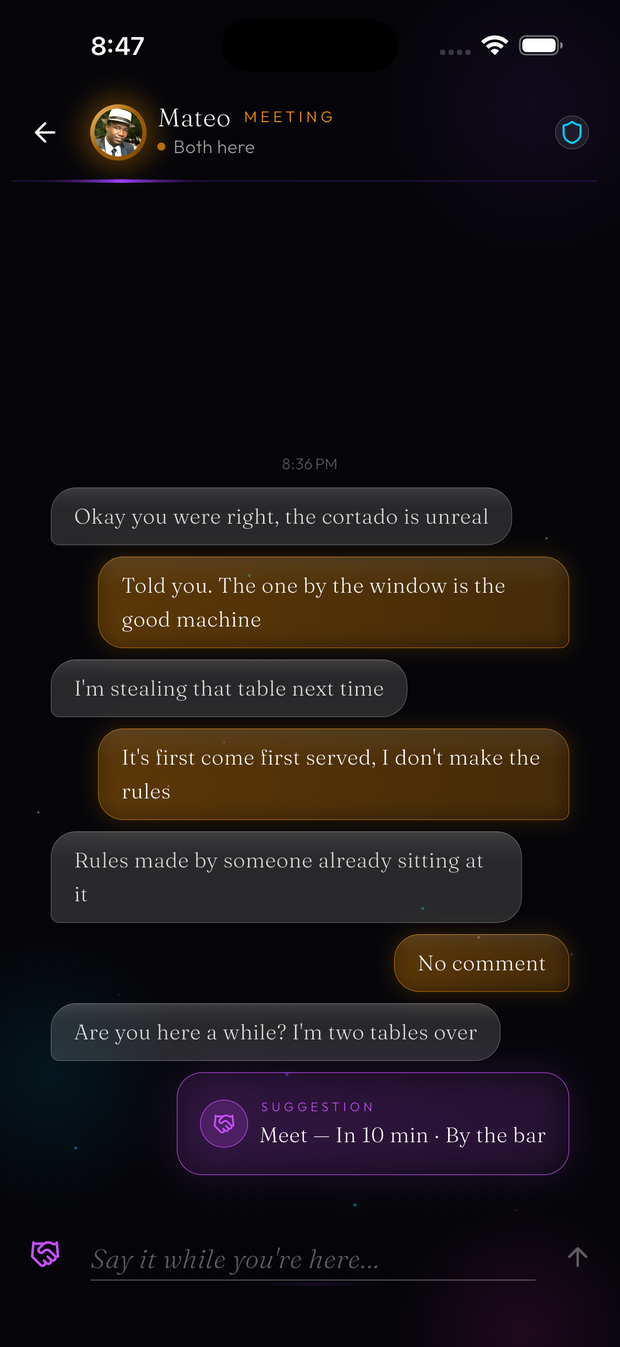This screenshot has width=620, height=1347.
Task: Focus the 'Say it while you're here' field
Action: [313, 1259]
